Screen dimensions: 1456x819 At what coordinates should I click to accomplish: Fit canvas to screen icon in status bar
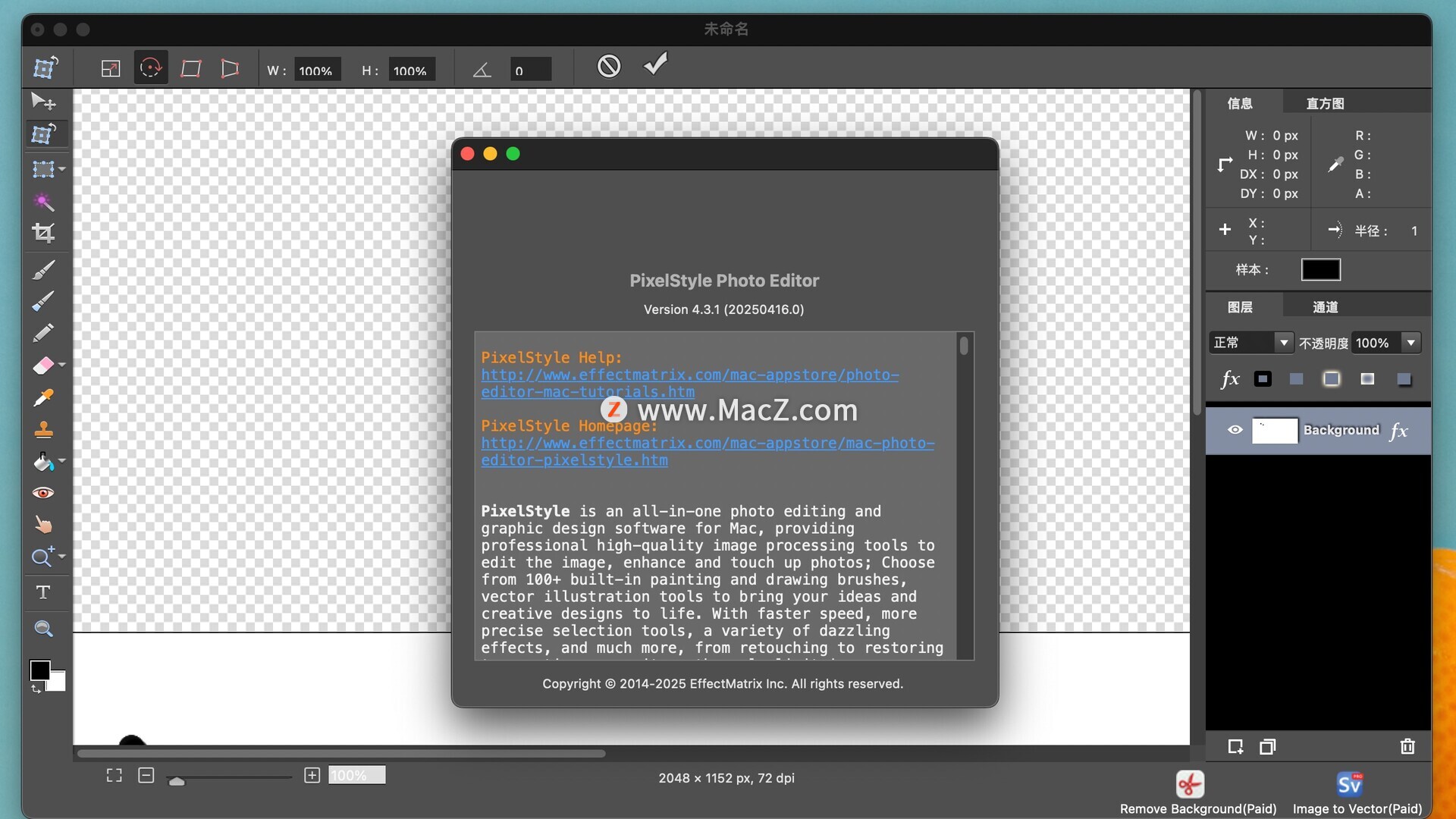114,775
